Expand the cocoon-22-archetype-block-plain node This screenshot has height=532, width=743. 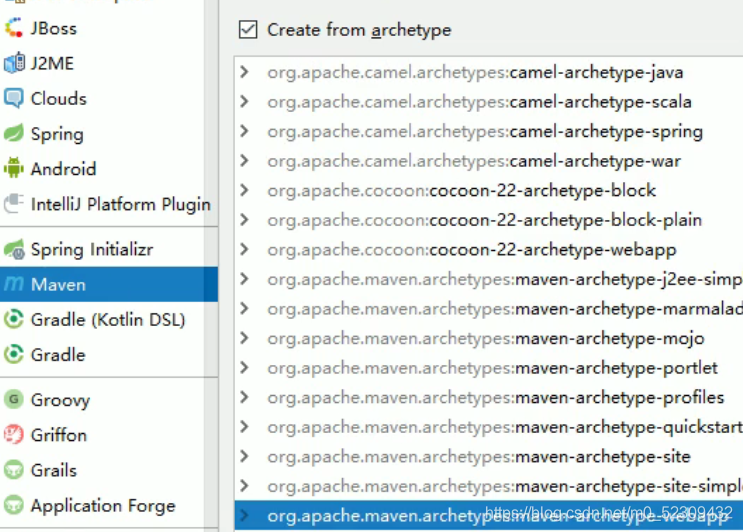(x=245, y=220)
